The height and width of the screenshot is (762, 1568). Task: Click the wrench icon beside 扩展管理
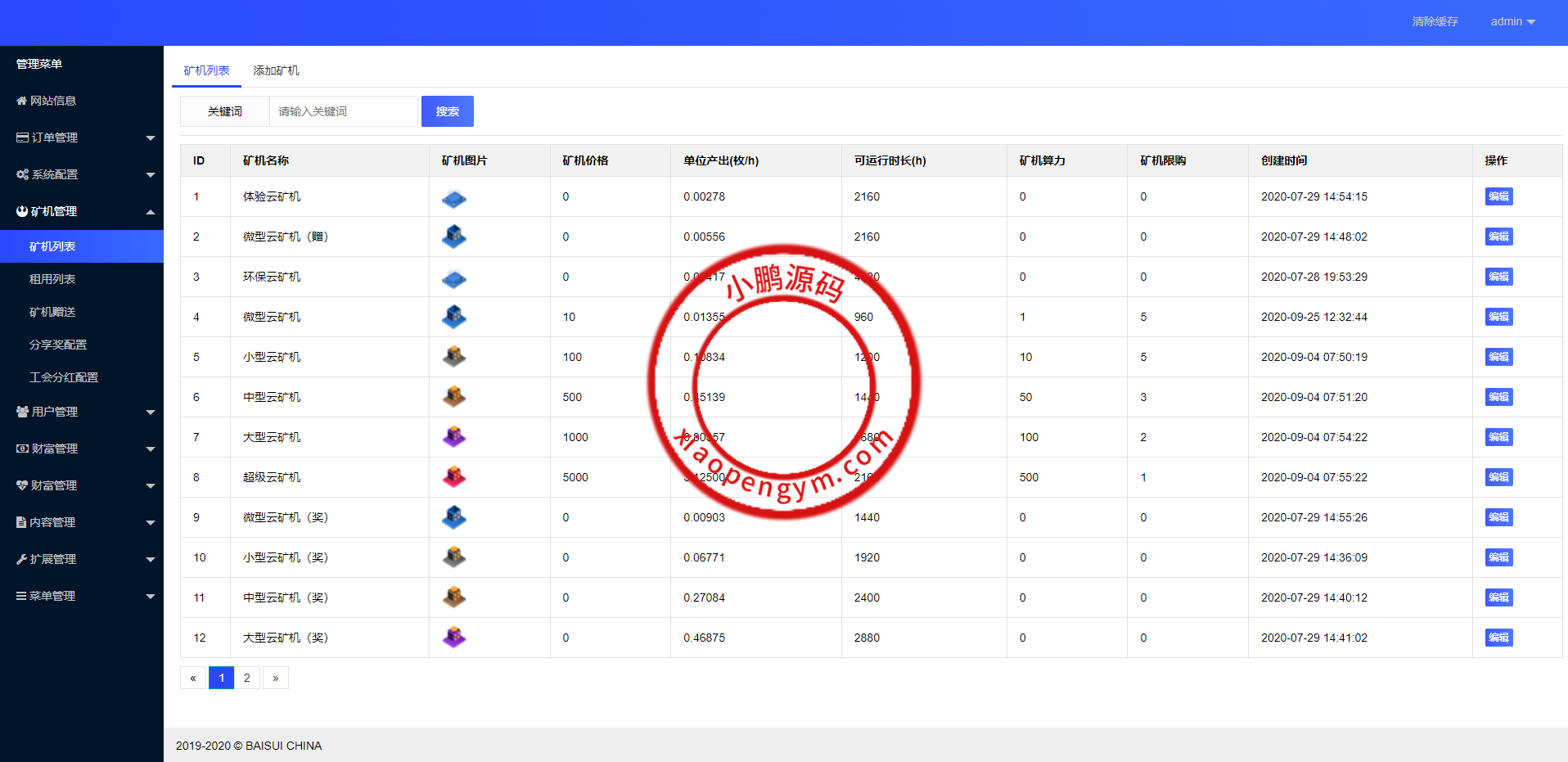pyautogui.click(x=21, y=559)
